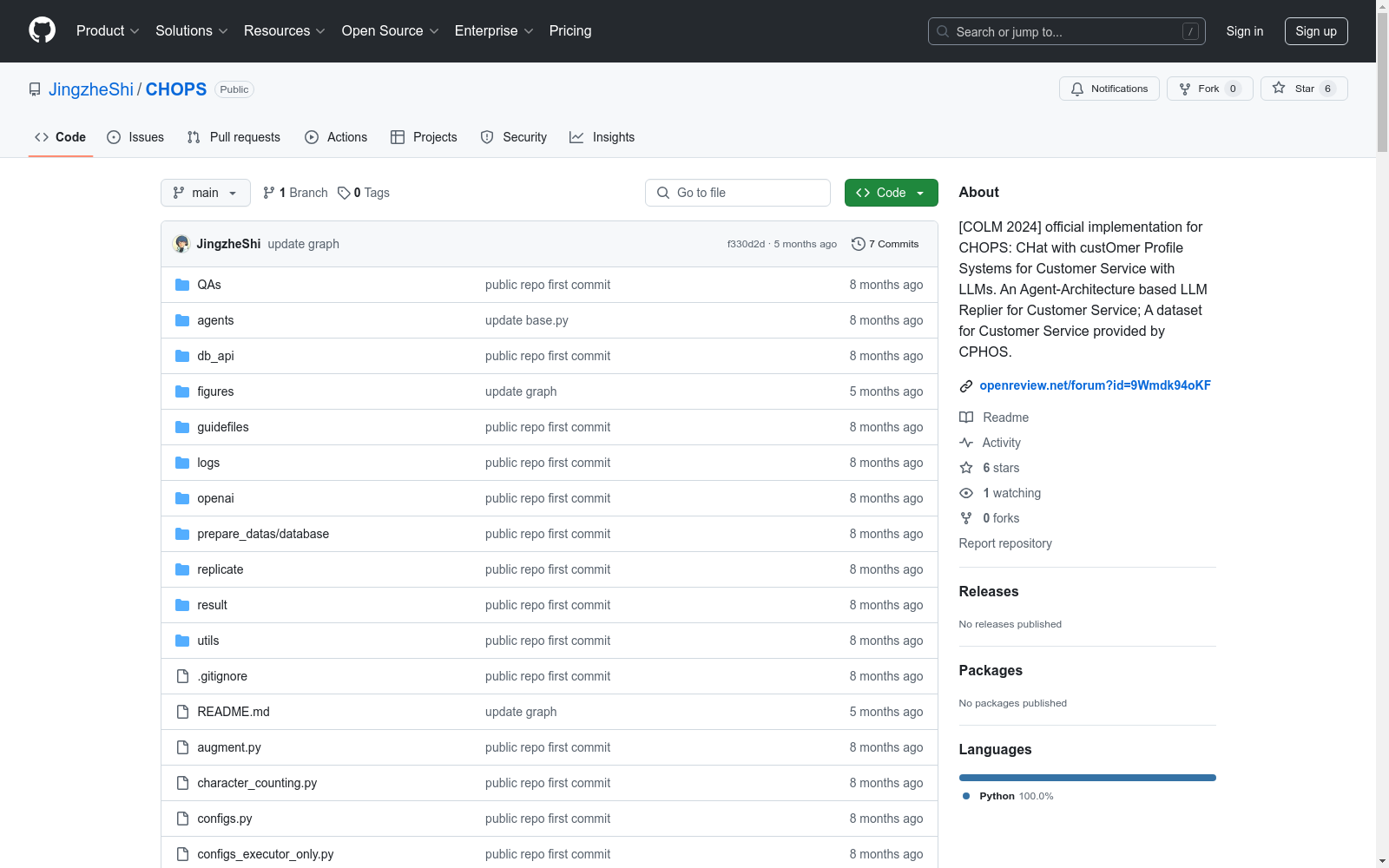
Task: Star the CHOPS repository
Action: tap(1303, 89)
